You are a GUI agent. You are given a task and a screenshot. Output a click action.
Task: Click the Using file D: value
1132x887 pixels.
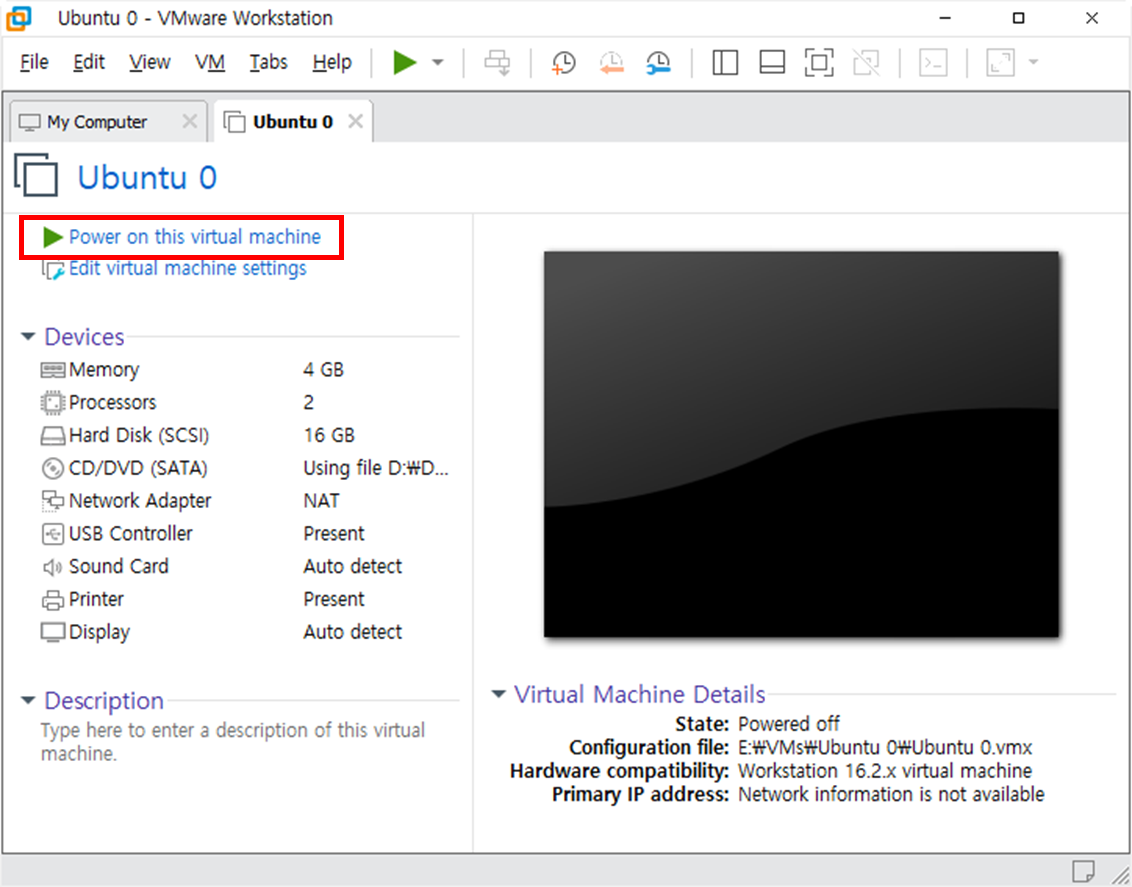pos(375,468)
